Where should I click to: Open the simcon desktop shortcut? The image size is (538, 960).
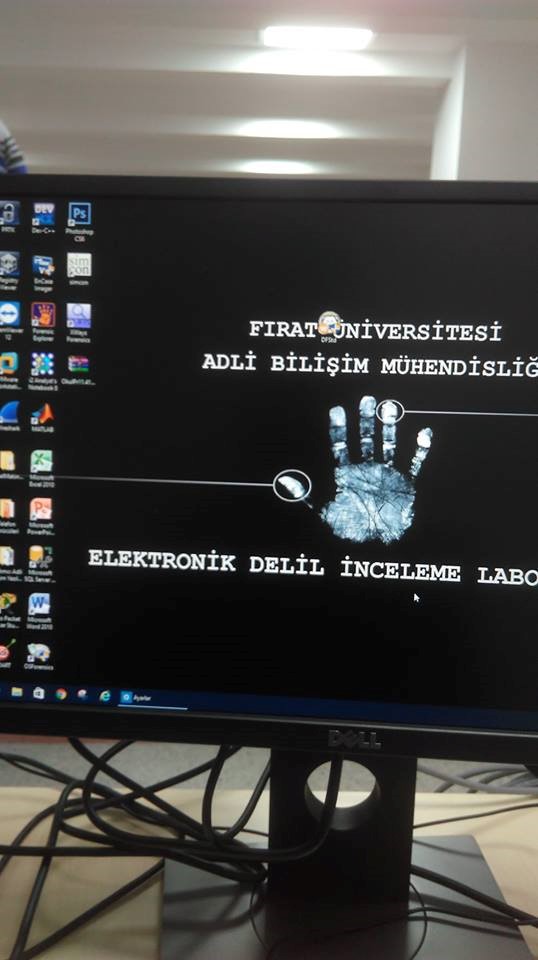[79, 269]
